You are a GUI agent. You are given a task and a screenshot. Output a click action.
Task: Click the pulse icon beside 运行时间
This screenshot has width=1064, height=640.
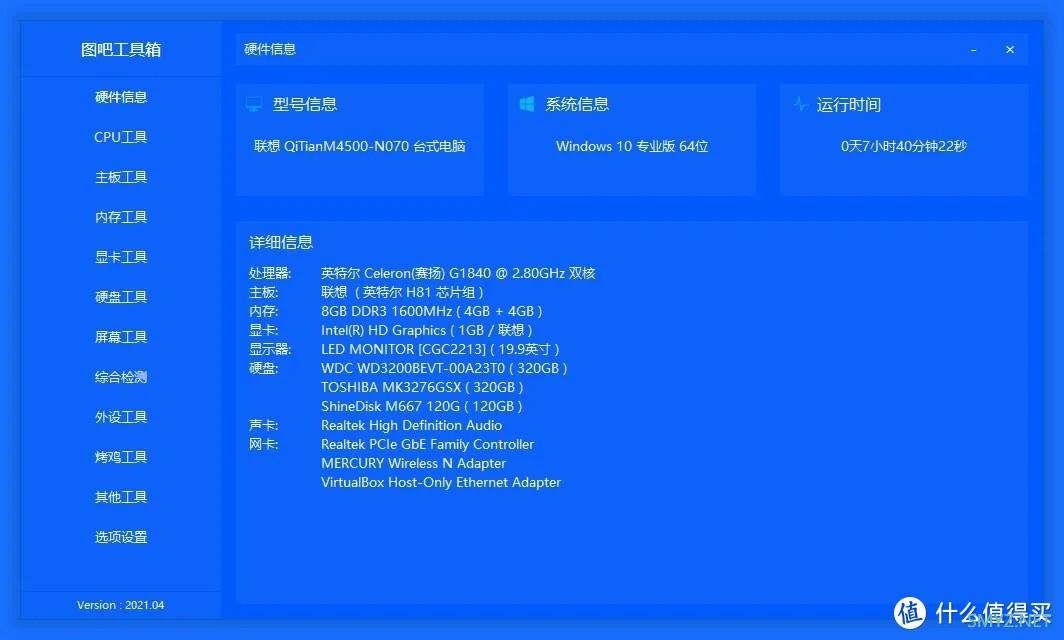(x=801, y=104)
